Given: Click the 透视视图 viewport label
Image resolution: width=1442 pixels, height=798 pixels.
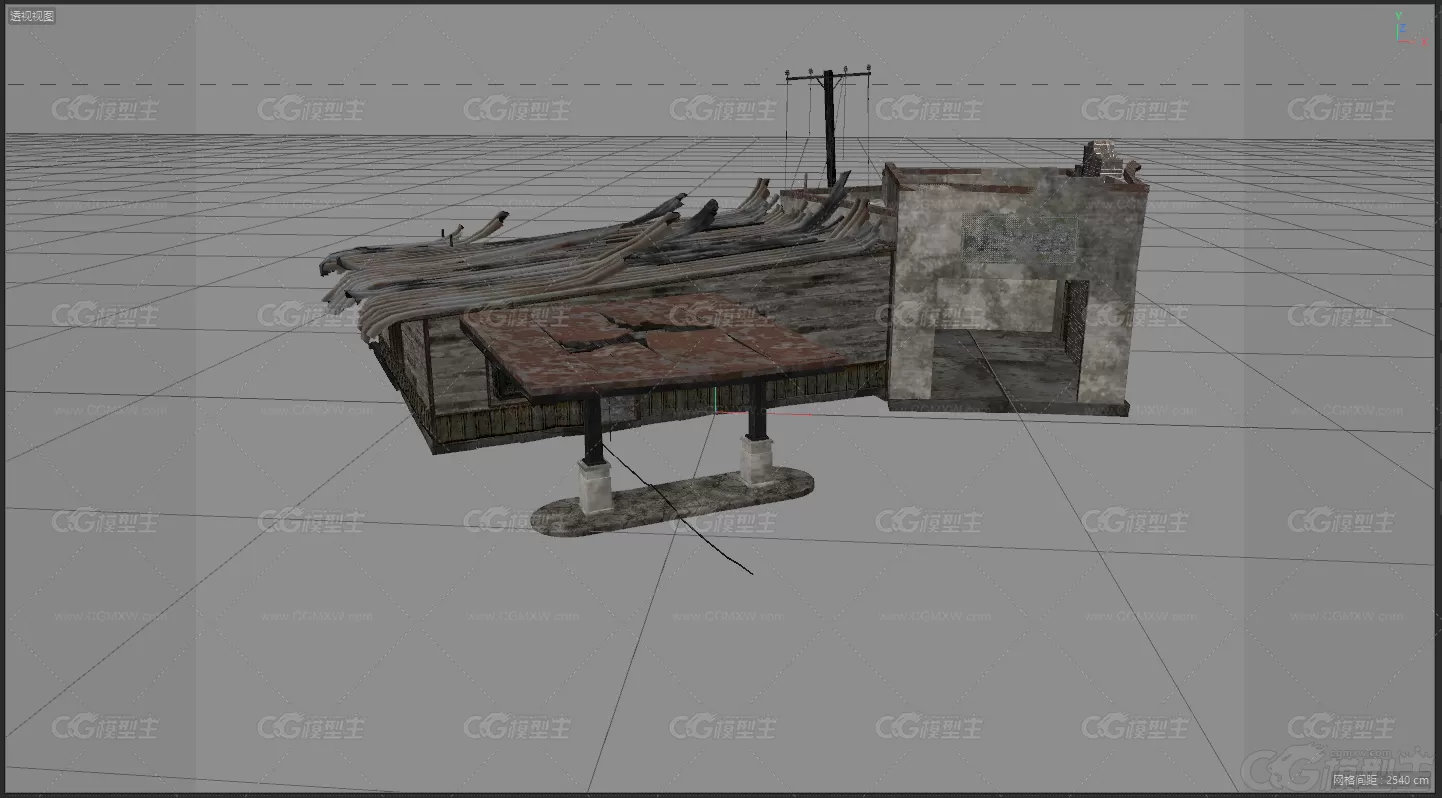Looking at the screenshot, I should tap(32, 16).
